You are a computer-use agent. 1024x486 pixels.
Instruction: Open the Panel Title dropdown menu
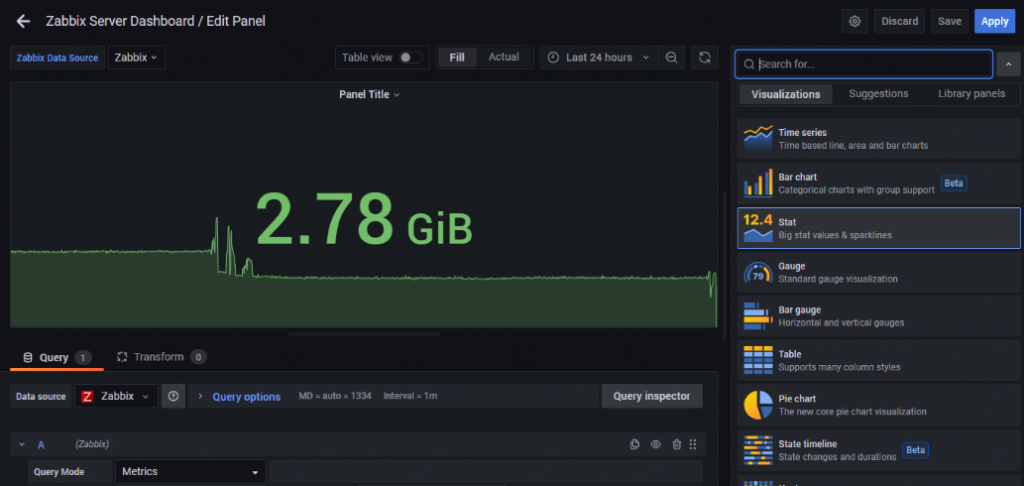point(369,95)
